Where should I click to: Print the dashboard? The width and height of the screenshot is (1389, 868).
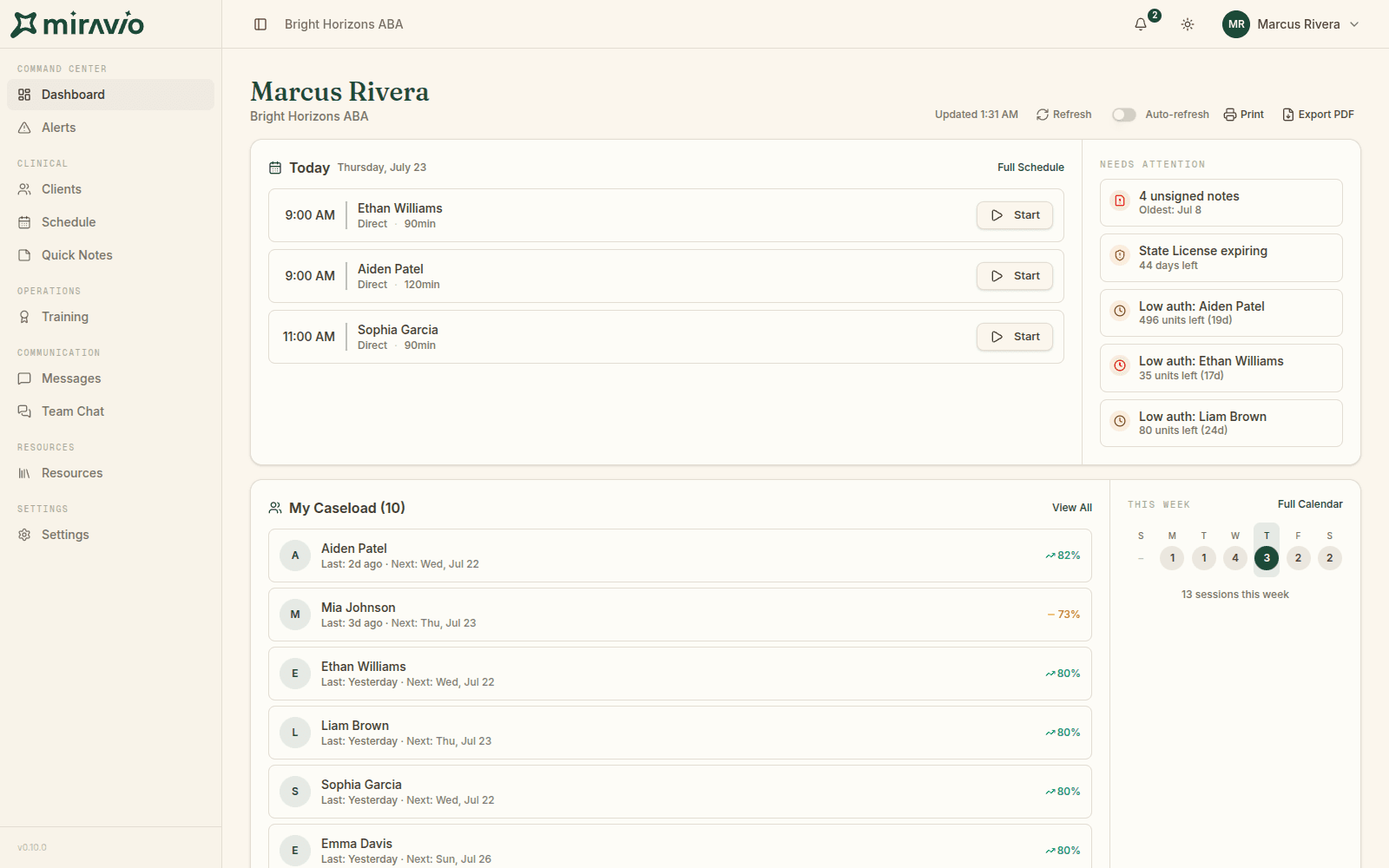tap(1243, 115)
